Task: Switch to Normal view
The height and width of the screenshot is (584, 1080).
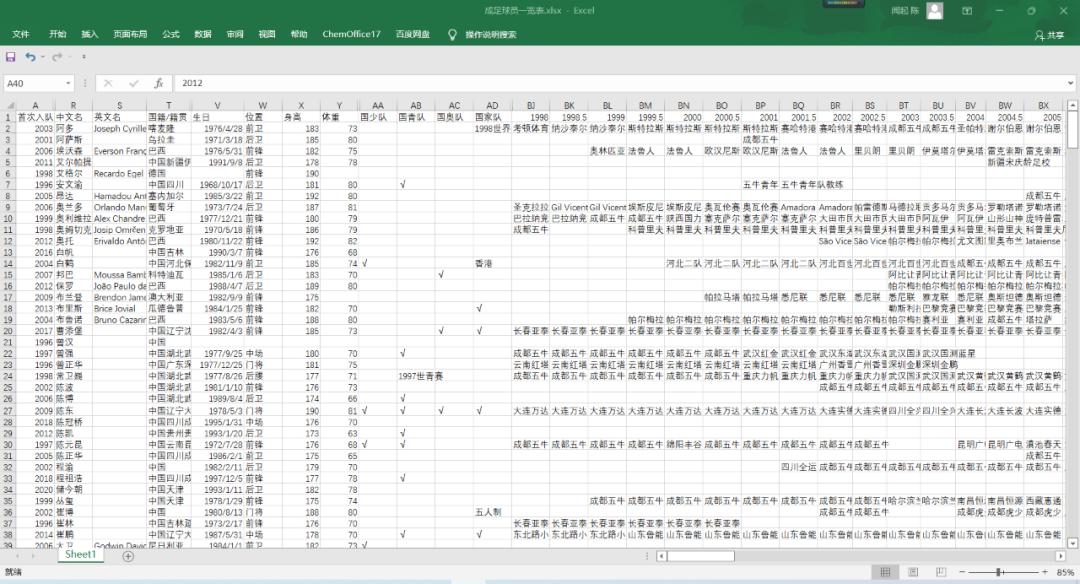Action: pyautogui.click(x=886, y=572)
